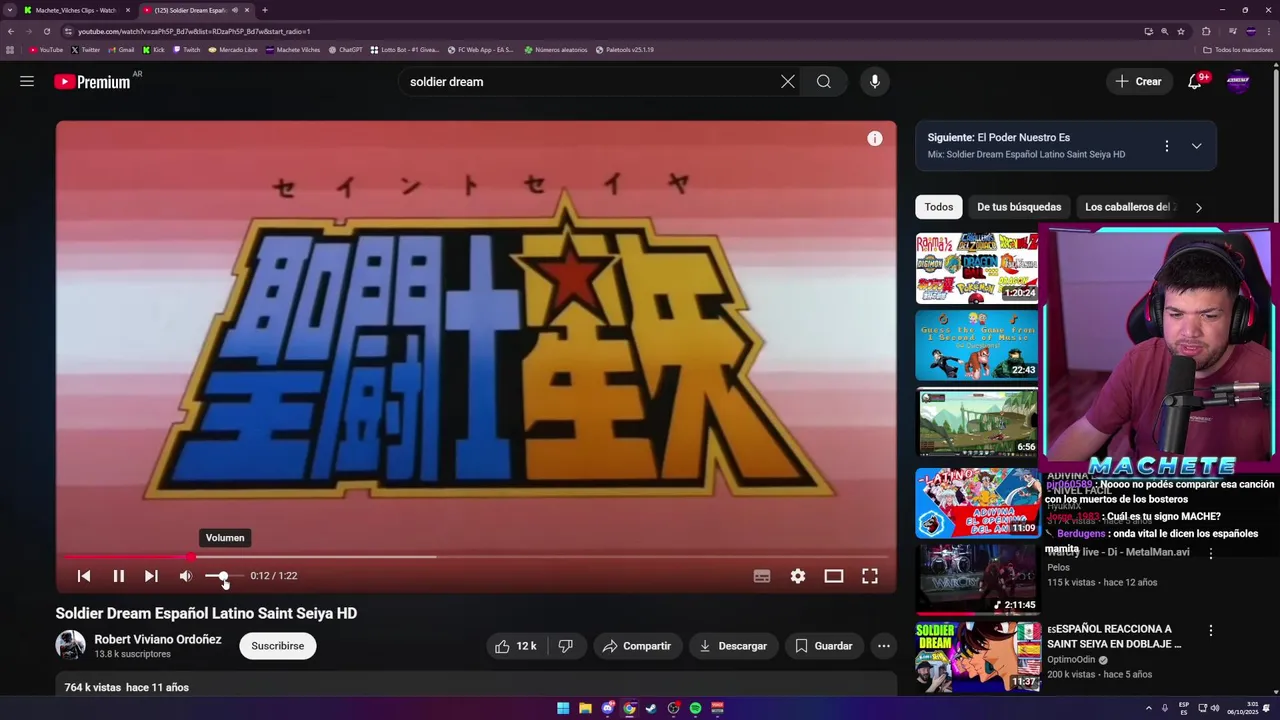Open Spotify from taskbar
The width and height of the screenshot is (1280, 720).
(x=695, y=708)
